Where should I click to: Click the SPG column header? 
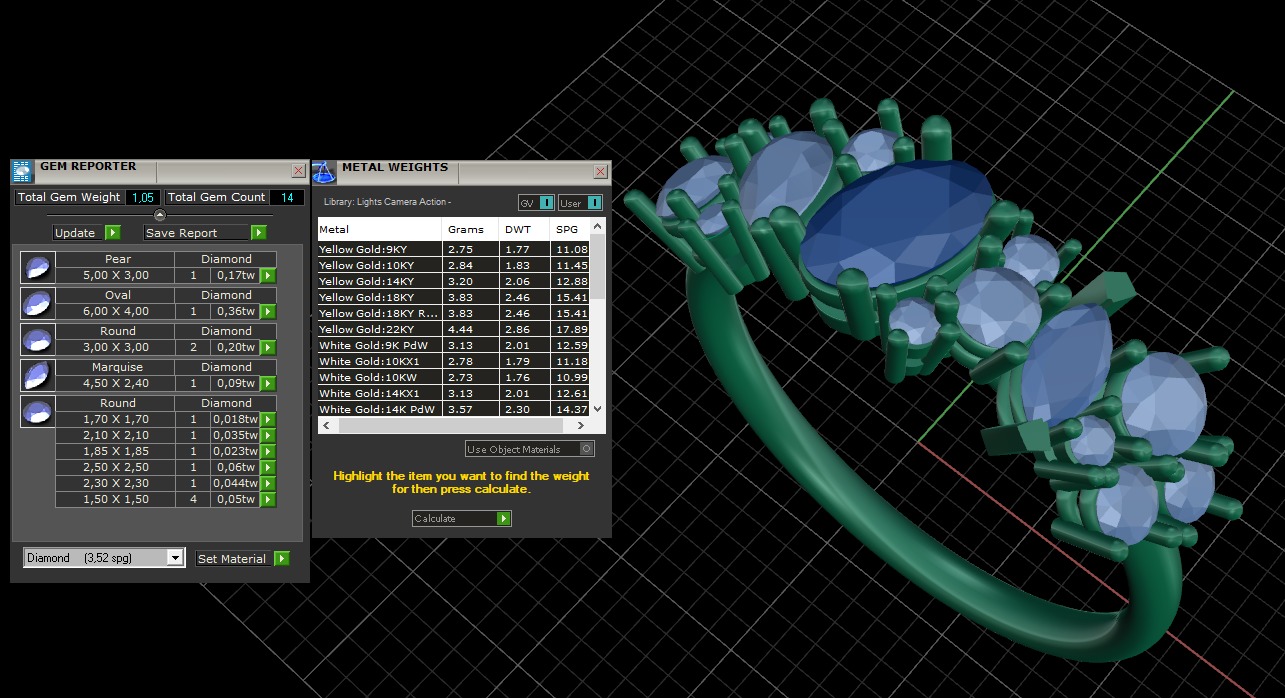571,229
